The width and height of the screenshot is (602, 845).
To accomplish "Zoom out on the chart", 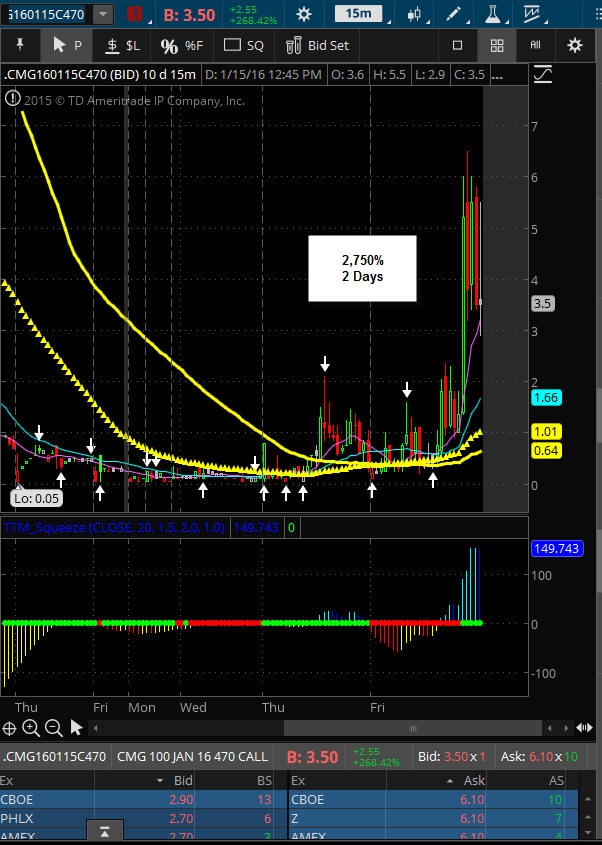I will [x=53, y=728].
